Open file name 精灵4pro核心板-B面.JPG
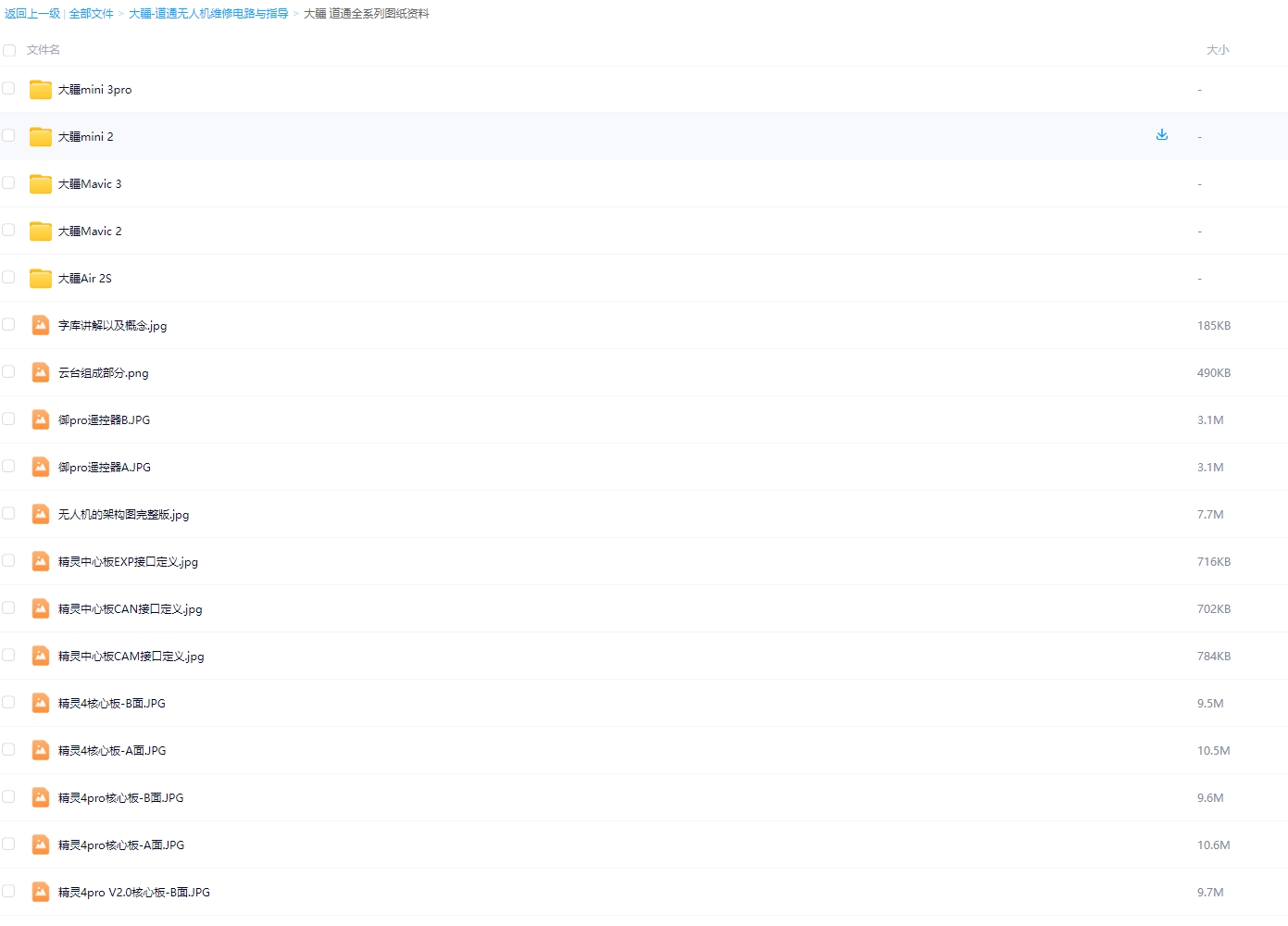The width and height of the screenshot is (1288, 926). coord(121,798)
